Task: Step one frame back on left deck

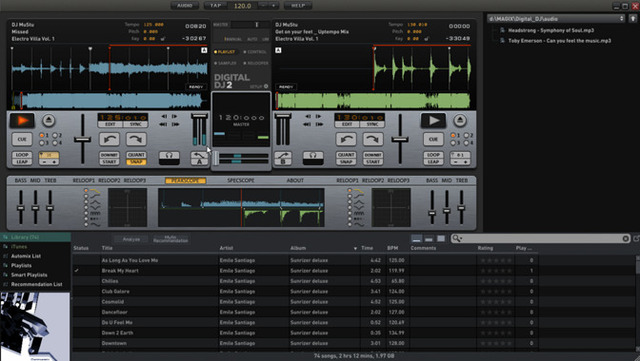Action: coord(164,116)
